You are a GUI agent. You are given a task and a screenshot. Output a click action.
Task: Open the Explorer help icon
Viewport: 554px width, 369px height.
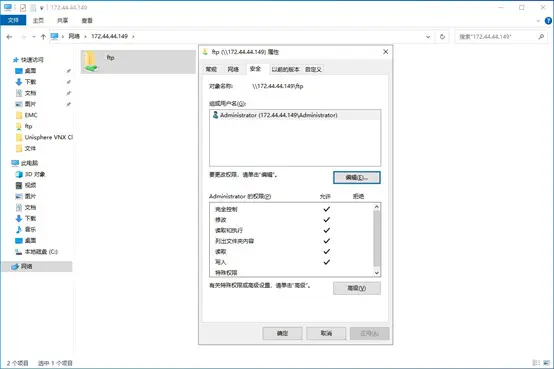tap(548, 21)
